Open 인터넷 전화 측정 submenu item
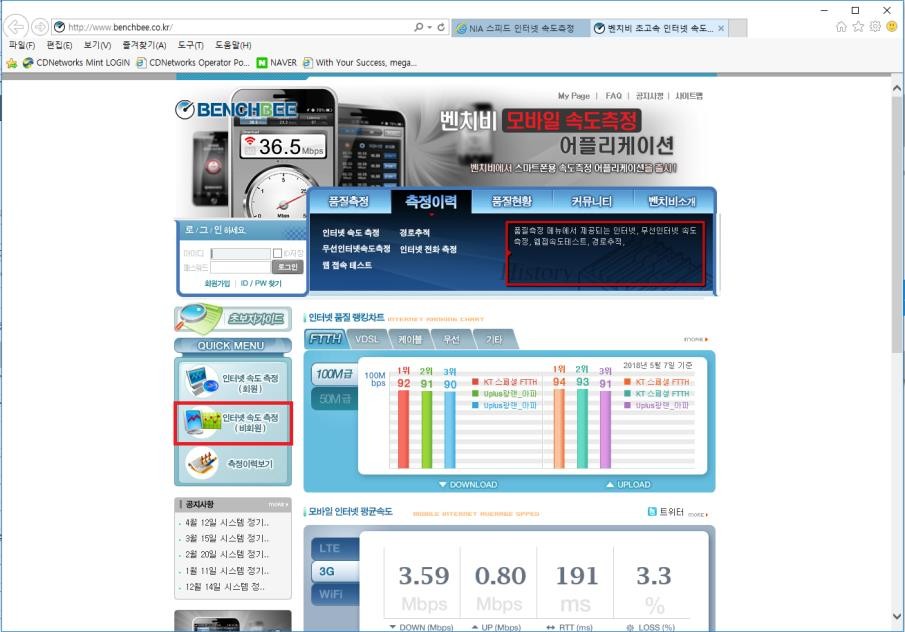905x632 pixels. pyautogui.click(x=428, y=249)
